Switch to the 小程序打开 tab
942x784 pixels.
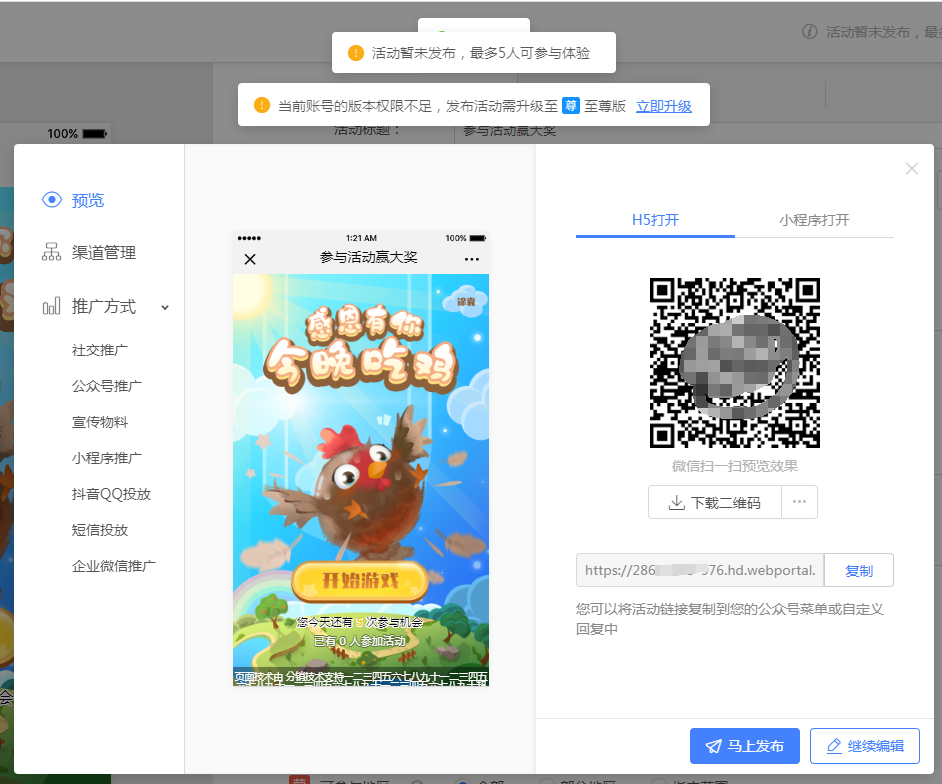click(x=814, y=220)
